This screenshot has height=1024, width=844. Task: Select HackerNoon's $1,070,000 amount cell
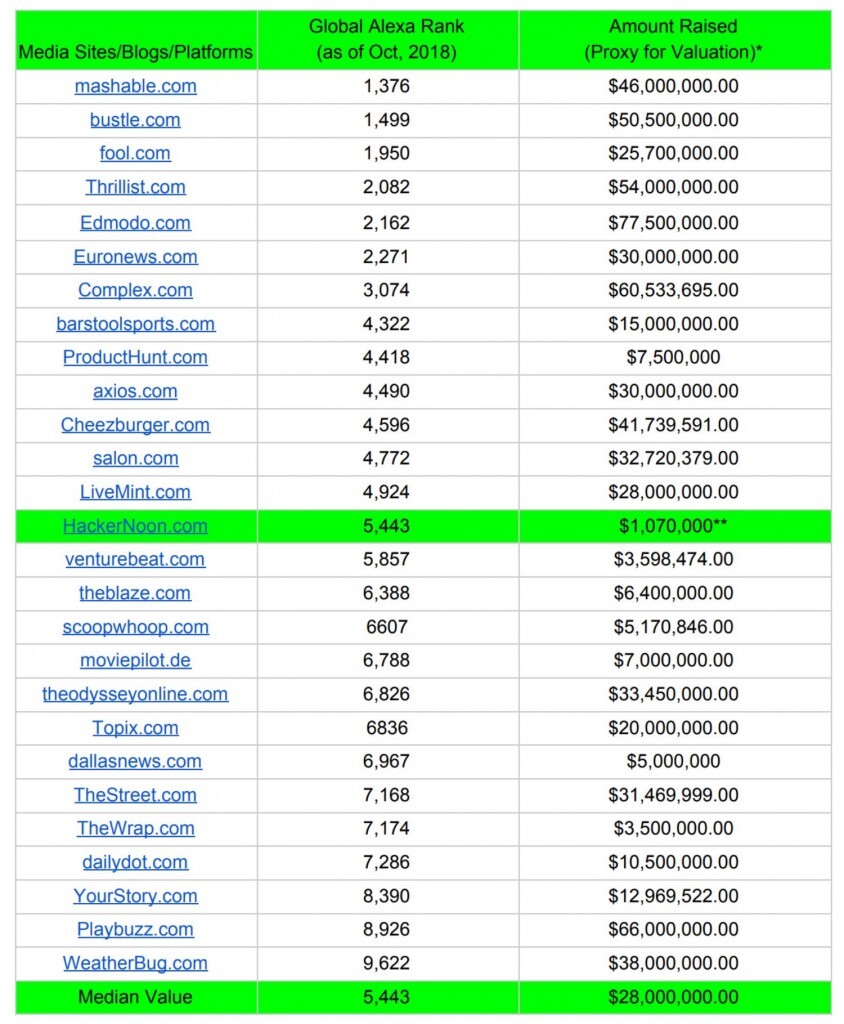[673, 526]
